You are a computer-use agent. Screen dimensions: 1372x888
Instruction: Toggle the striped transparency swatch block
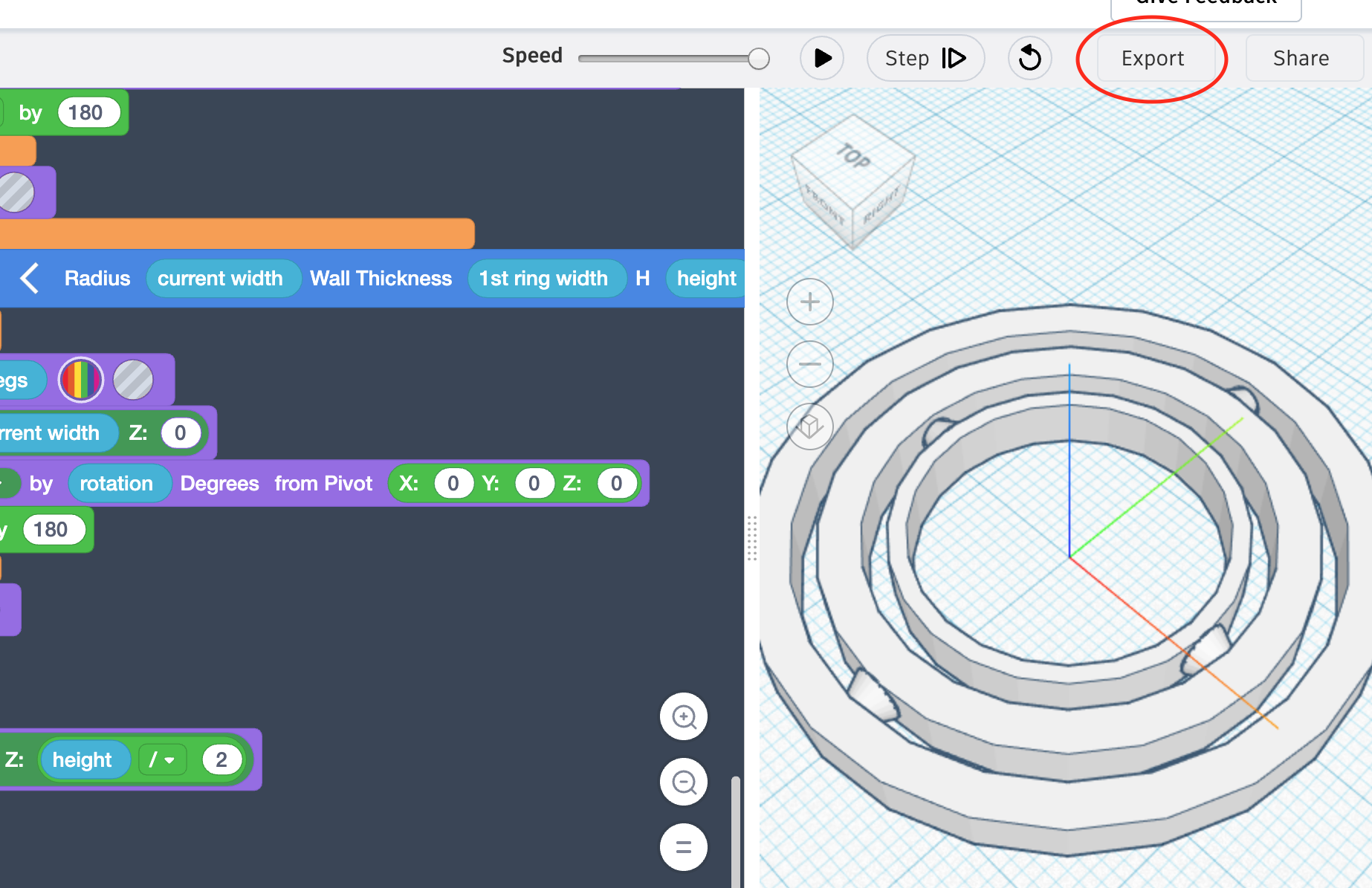(x=134, y=380)
